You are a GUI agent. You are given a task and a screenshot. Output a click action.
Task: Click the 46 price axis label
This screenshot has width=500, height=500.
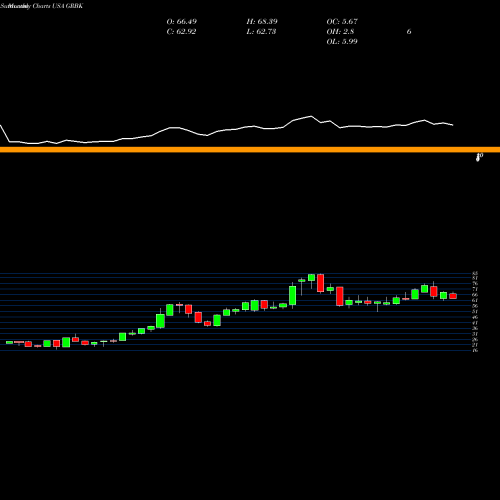pos(475,317)
